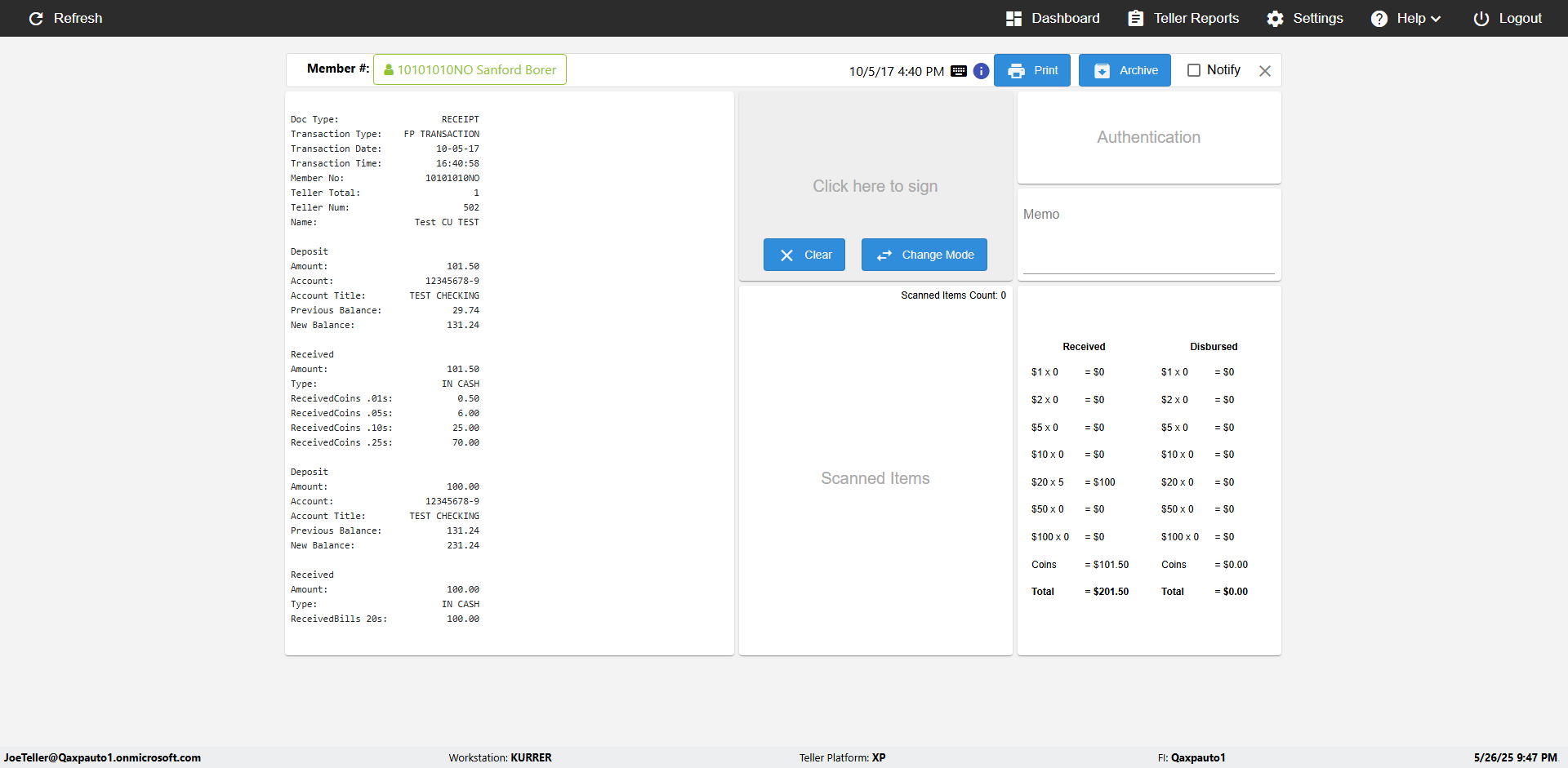1568x768 pixels.
Task: Click the Teller Num 502 line
Action: click(385, 207)
